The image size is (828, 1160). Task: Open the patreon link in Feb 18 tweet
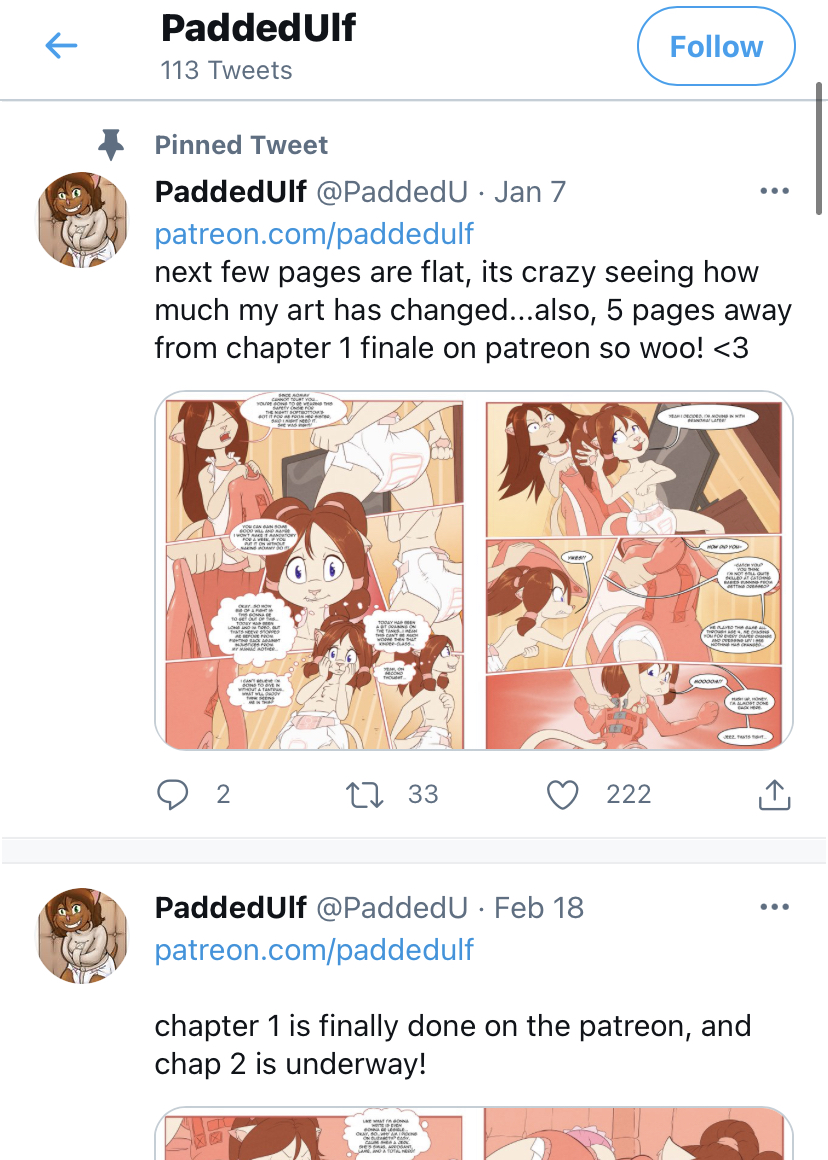pos(314,950)
